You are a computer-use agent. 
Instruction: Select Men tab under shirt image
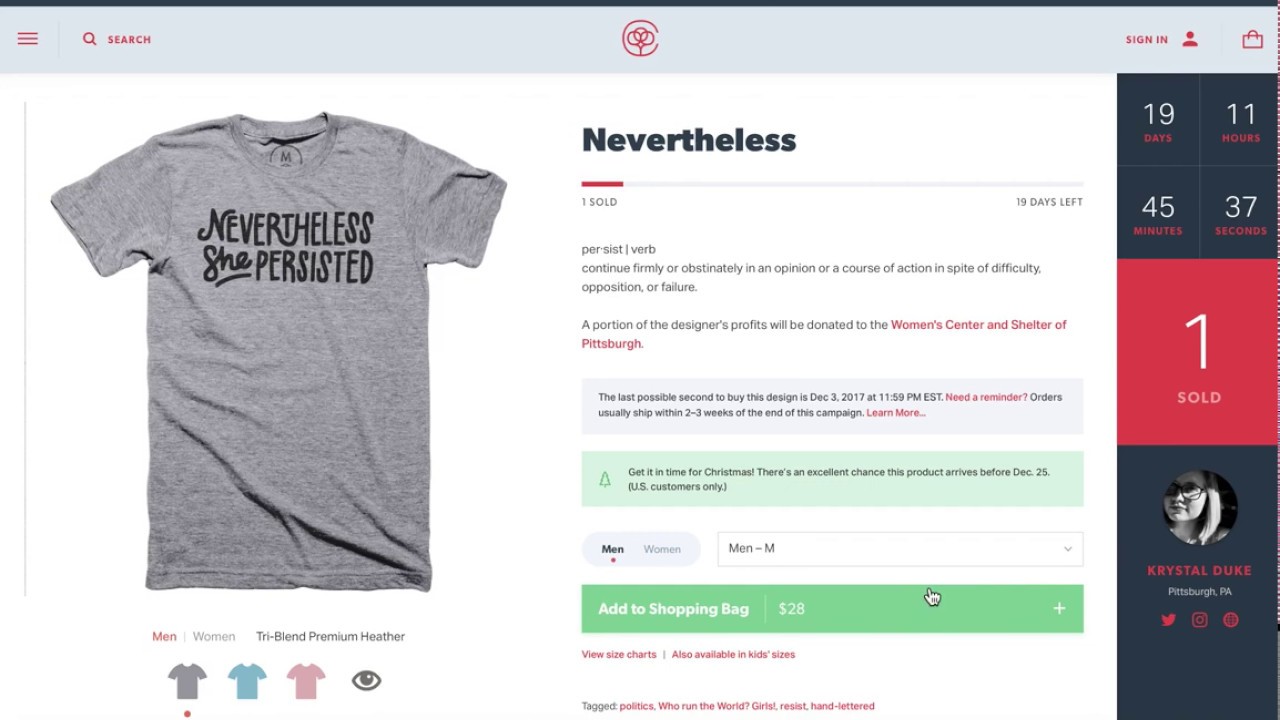pos(164,636)
